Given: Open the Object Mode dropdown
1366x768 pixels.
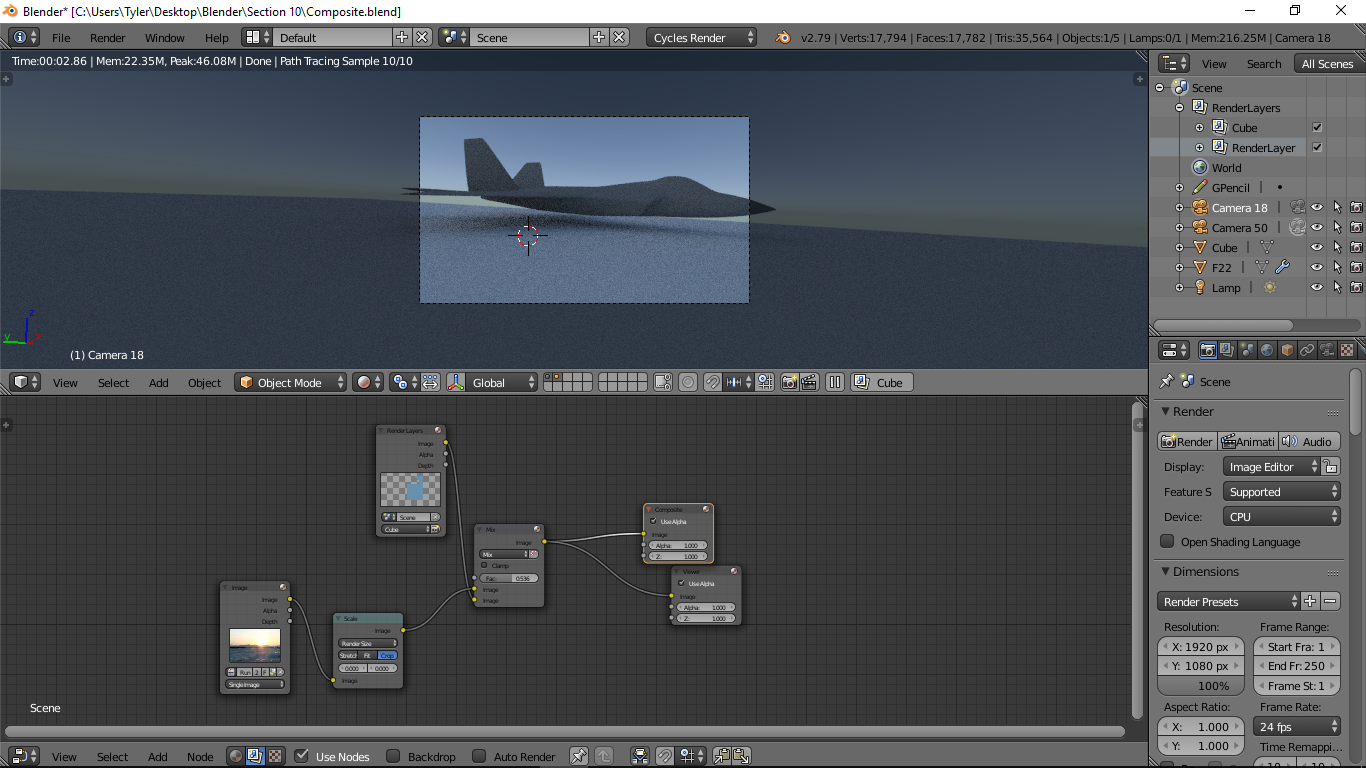Looking at the screenshot, I should 291,382.
